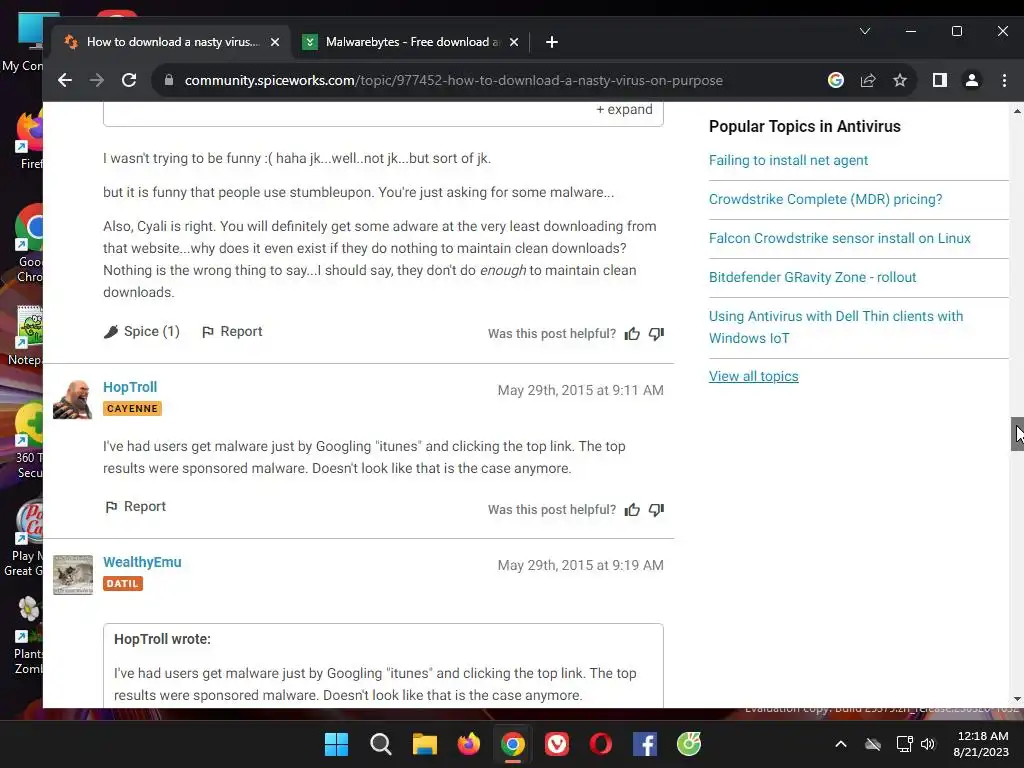Open the Chrome three-dot menu
The height and width of the screenshot is (768, 1024).
click(1004, 80)
